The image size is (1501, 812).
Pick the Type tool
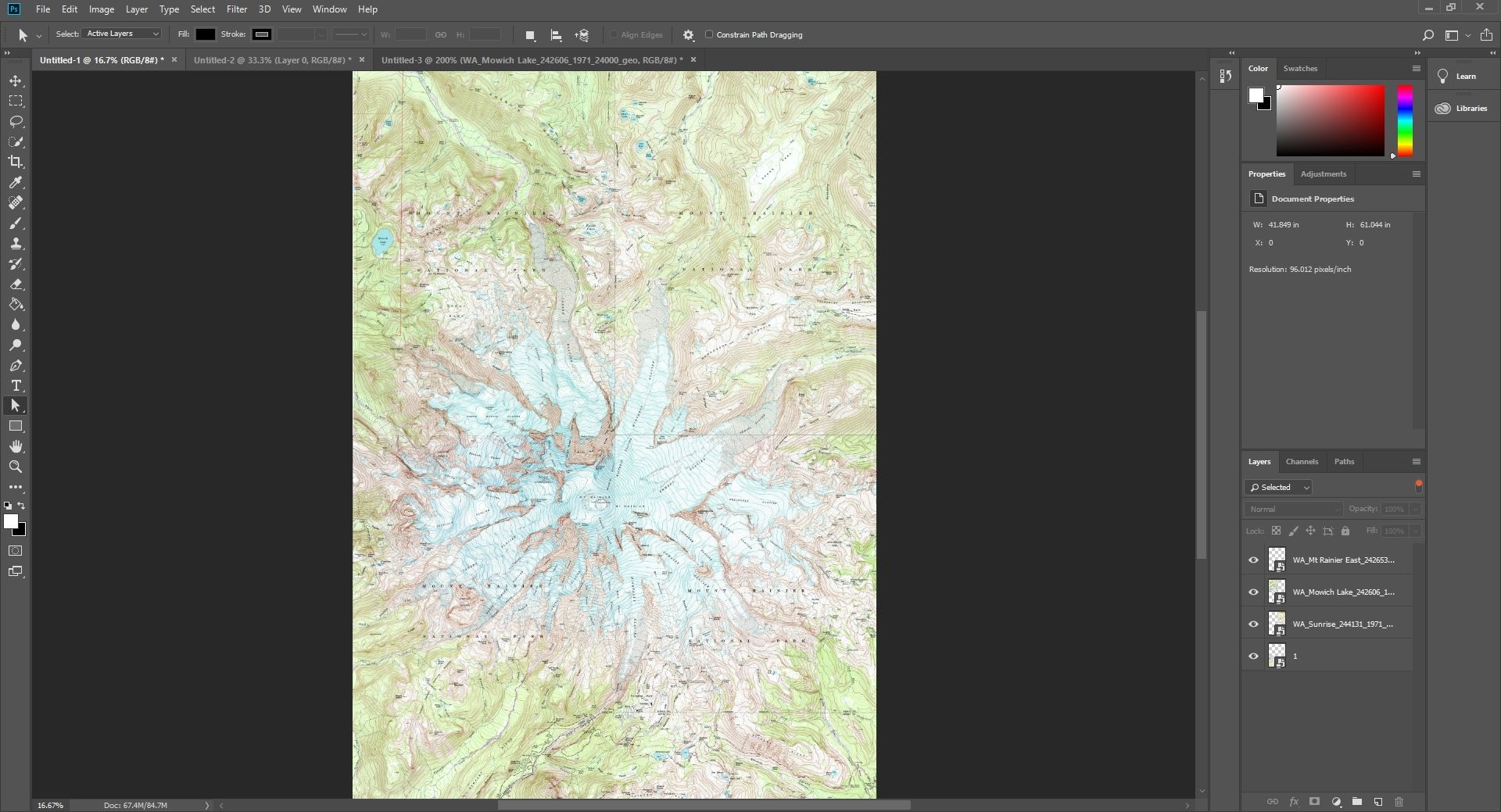16,385
